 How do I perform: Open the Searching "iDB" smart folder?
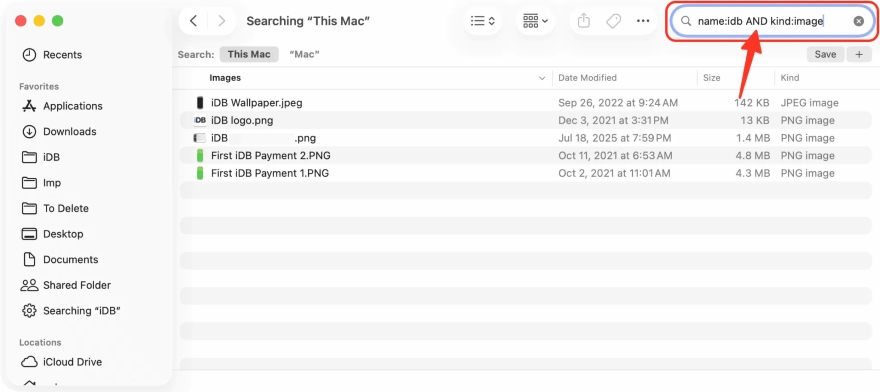tap(82, 311)
